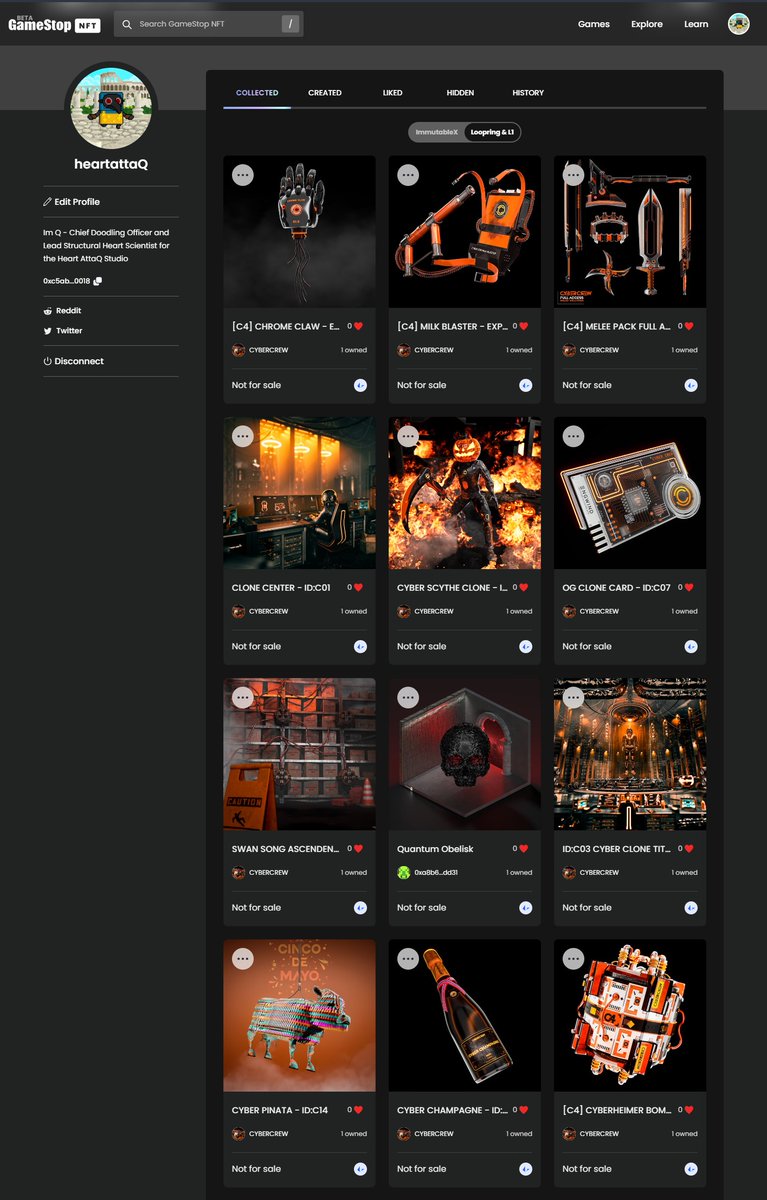Click the GameStop NFT logo
Screen dimensions: 767x1200
tap(54, 24)
